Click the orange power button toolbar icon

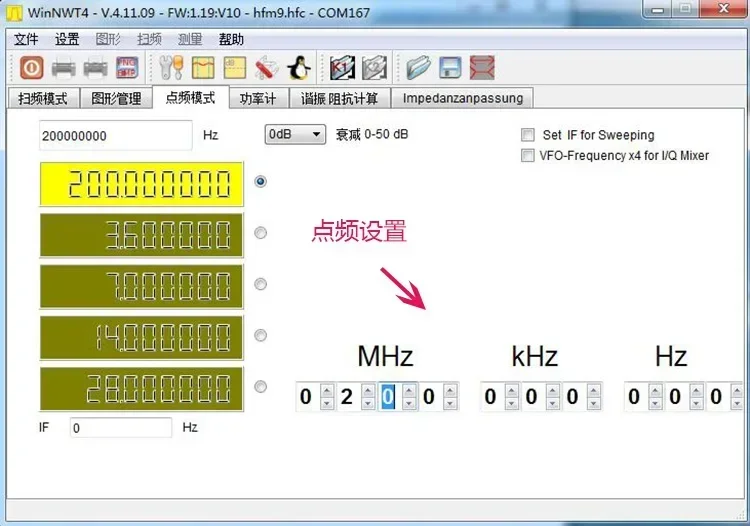(32, 67)
